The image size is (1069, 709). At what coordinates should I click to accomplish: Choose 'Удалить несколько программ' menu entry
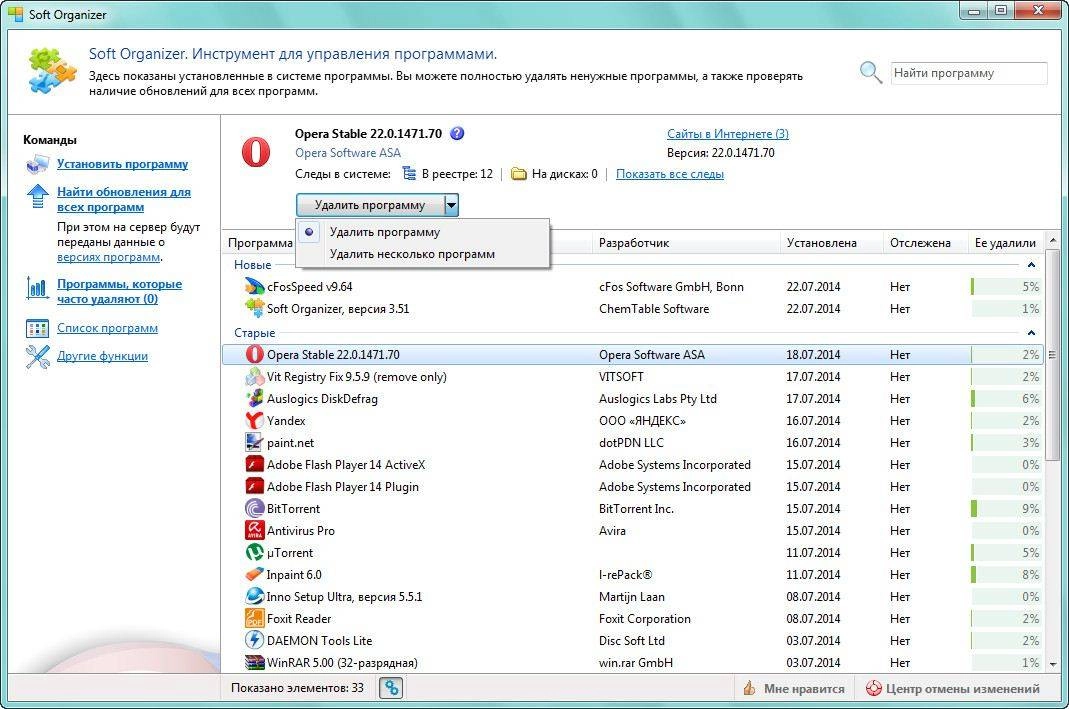point(423,254)
